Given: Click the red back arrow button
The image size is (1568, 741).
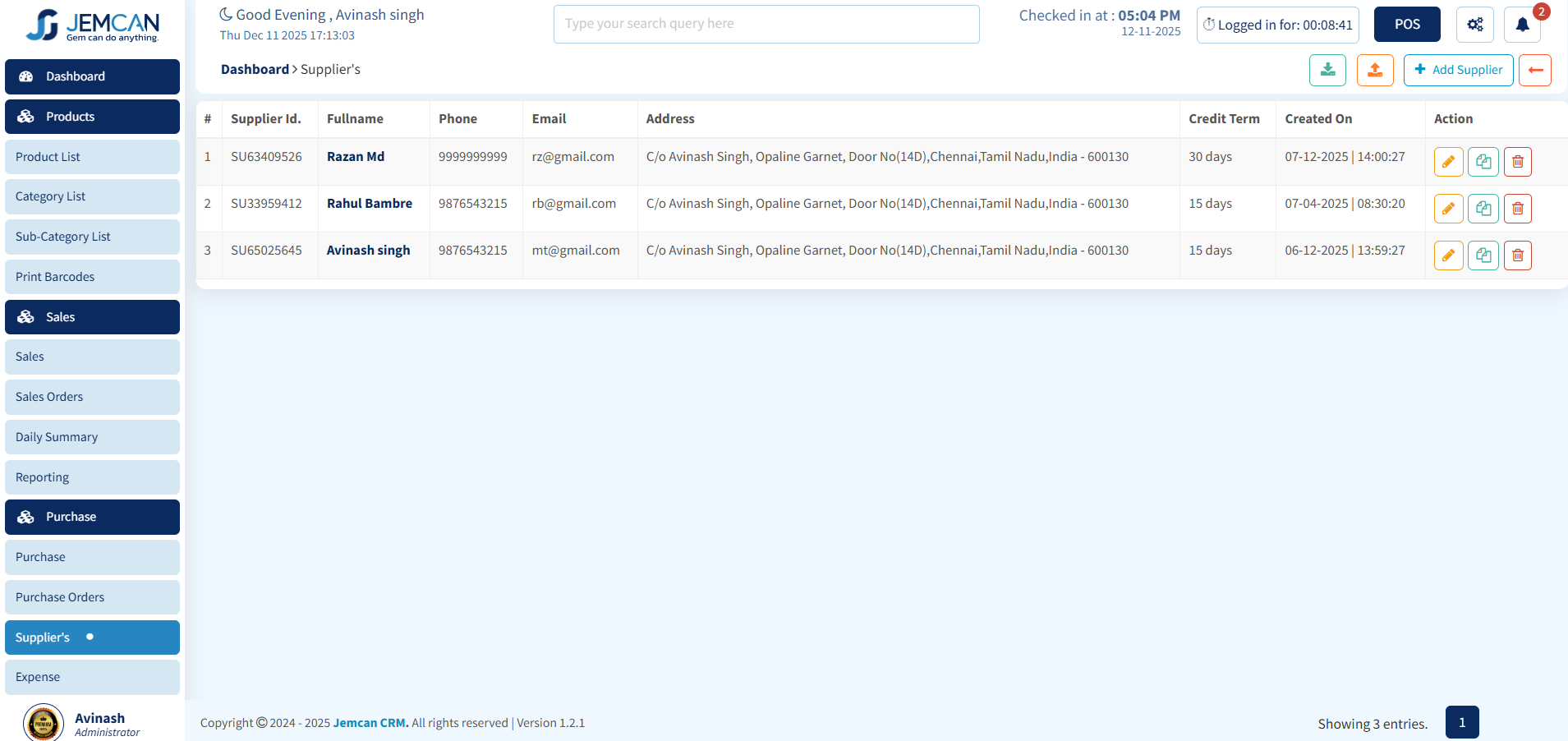Looking at the screenshot, I should coord(1534,70).
